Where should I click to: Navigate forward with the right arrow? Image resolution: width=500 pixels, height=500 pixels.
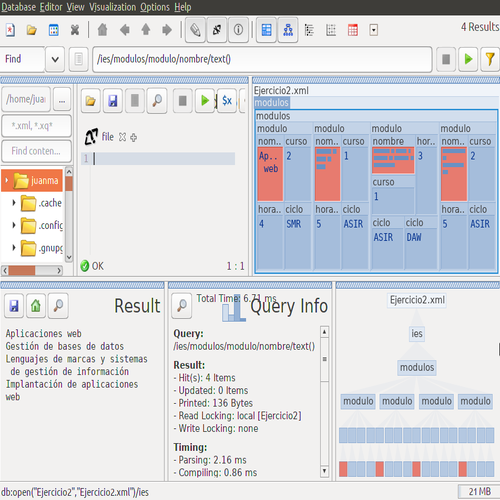point(167,30)
